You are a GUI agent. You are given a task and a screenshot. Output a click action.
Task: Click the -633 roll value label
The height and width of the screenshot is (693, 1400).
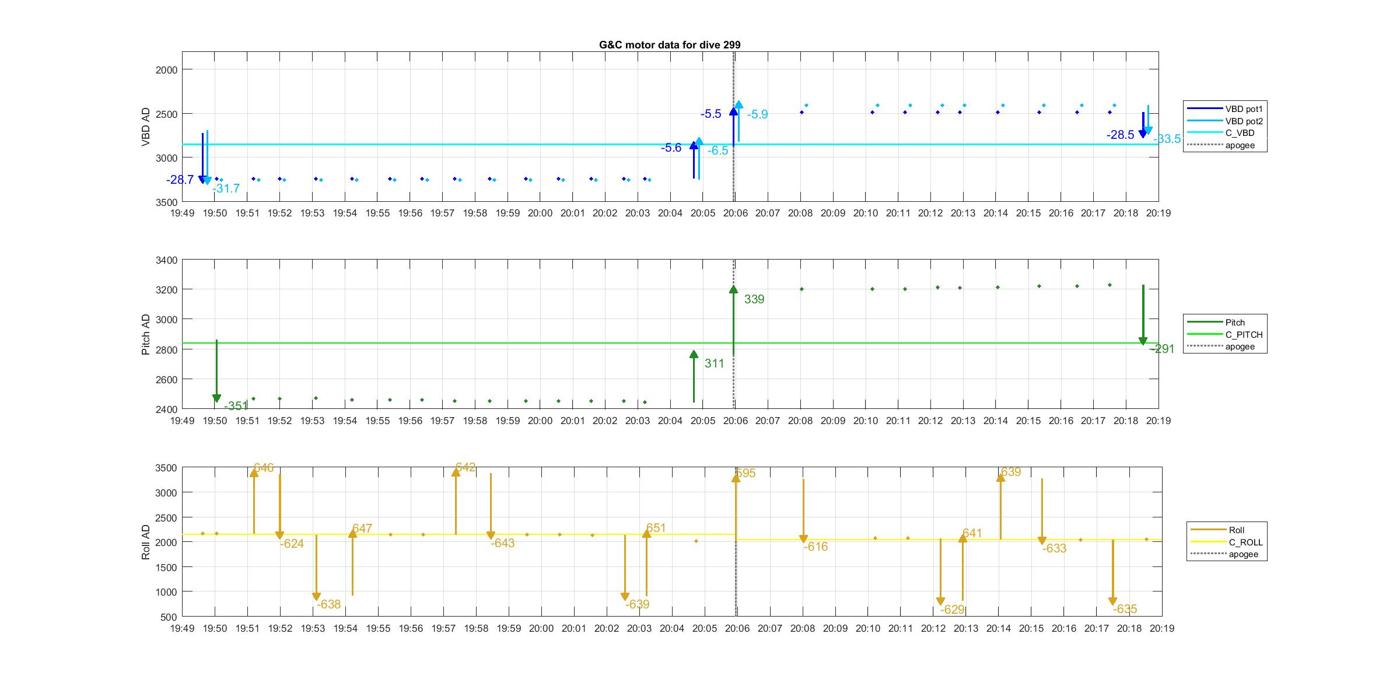tap(1055, 549)
